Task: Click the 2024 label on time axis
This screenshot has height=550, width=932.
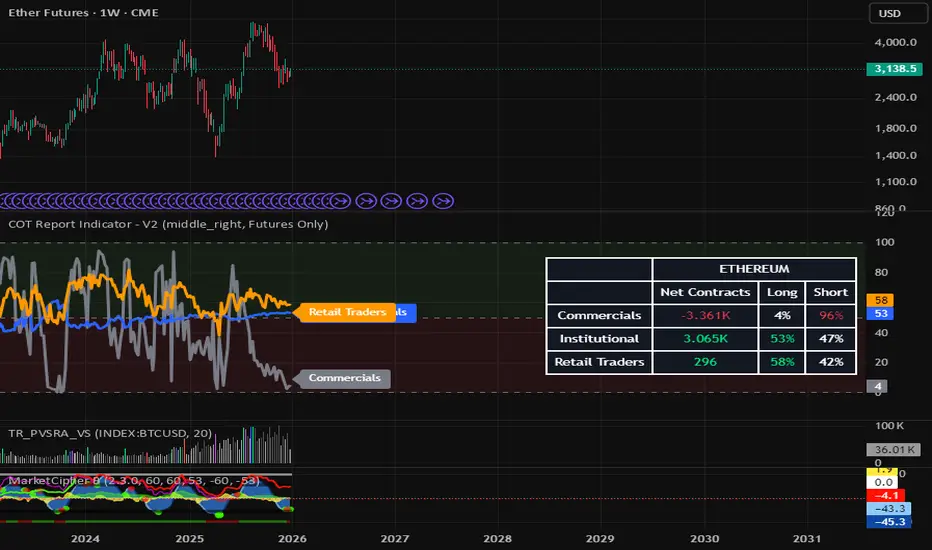Action: 85,539
